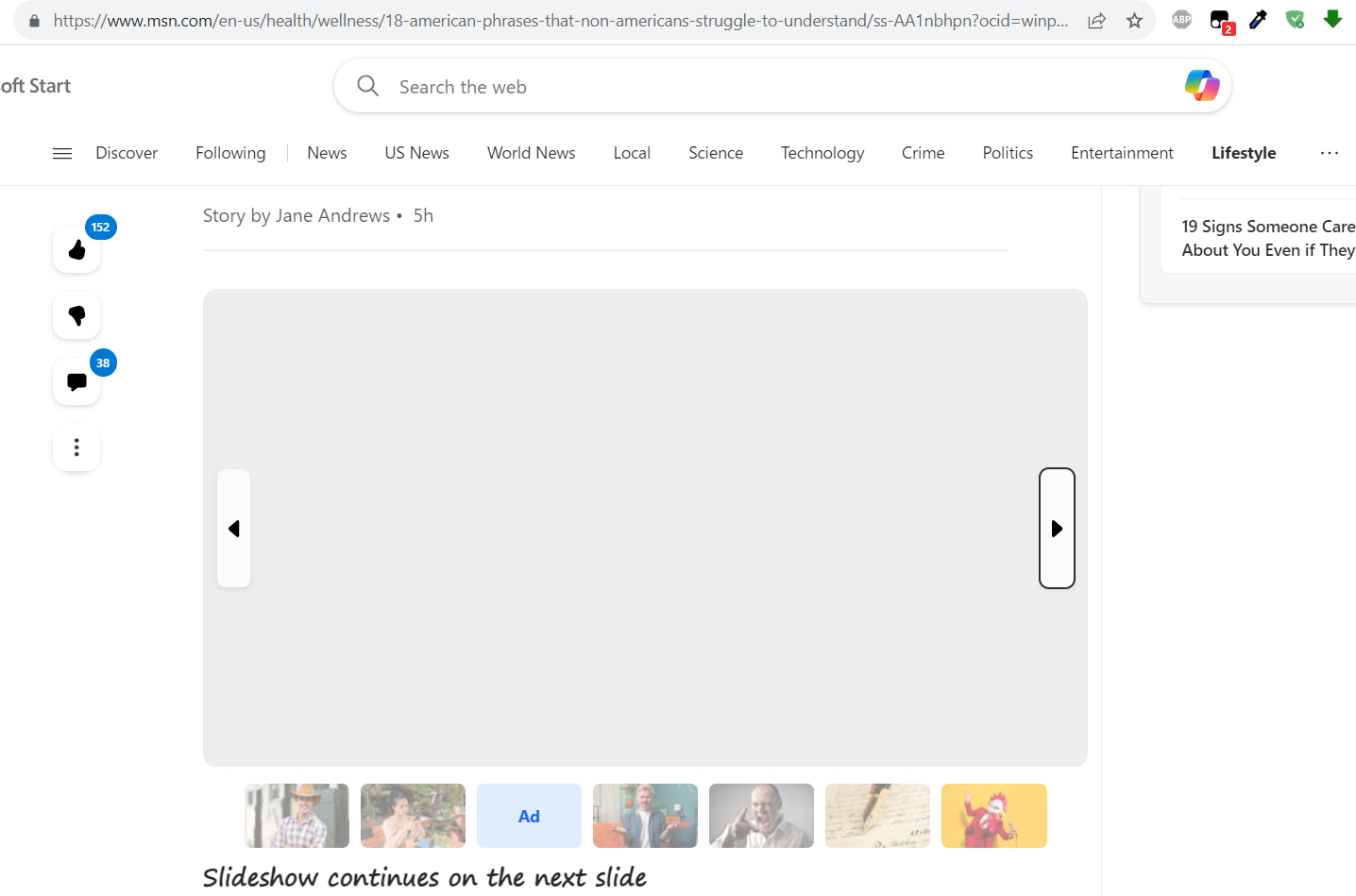The height and width of the screenshot is (896, 1356).
Task: Open the comments speech bubble icon
Action: coord(76,381)
